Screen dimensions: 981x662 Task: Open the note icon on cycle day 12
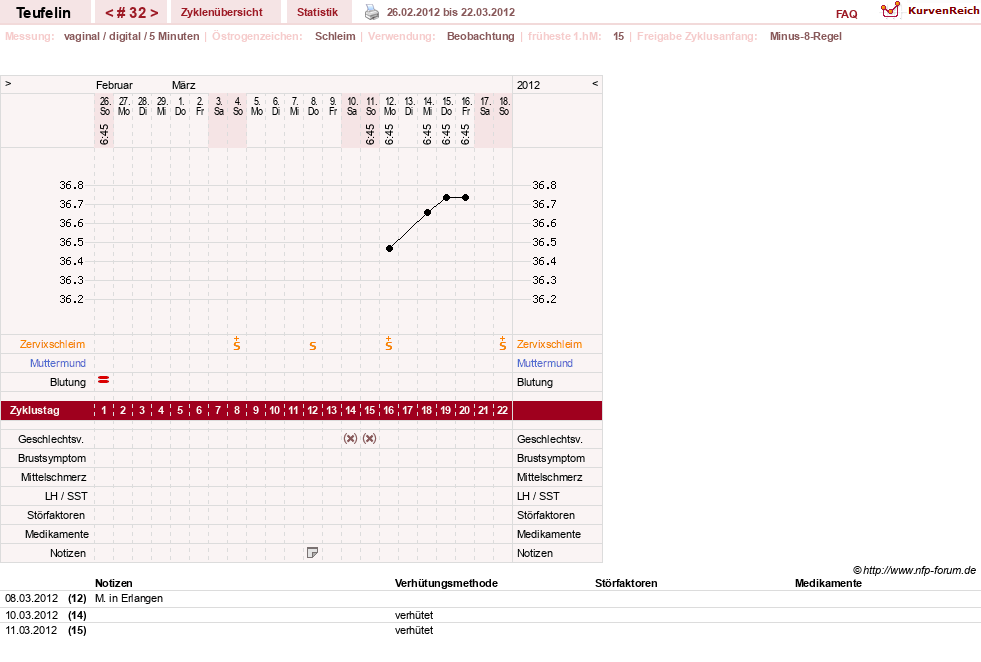312,553
